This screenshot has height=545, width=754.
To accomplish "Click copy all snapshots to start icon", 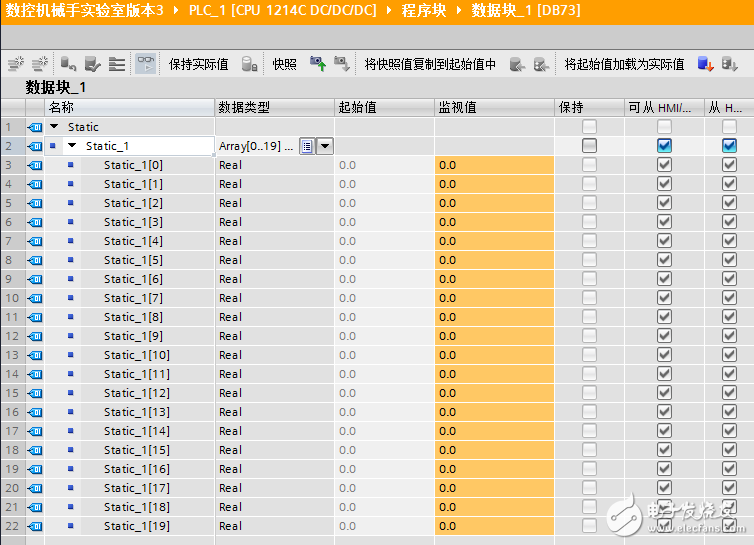I will point(541,64).
